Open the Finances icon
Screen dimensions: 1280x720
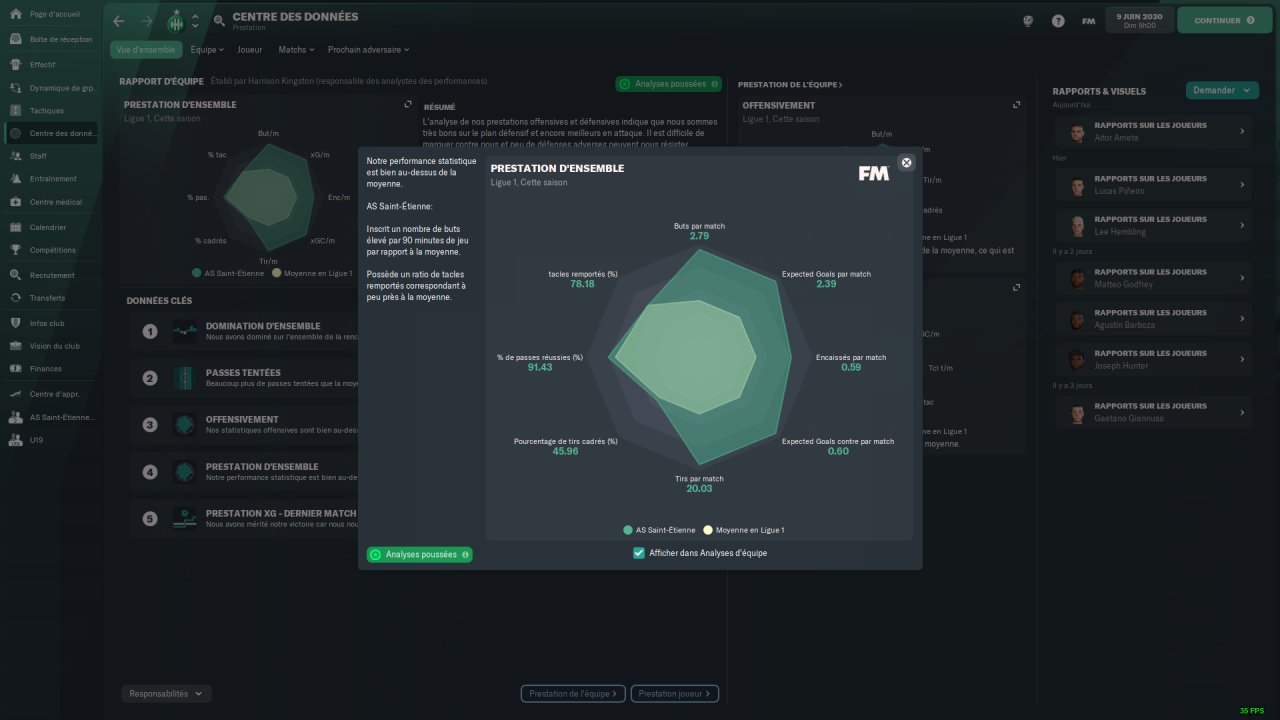[16, 369]
